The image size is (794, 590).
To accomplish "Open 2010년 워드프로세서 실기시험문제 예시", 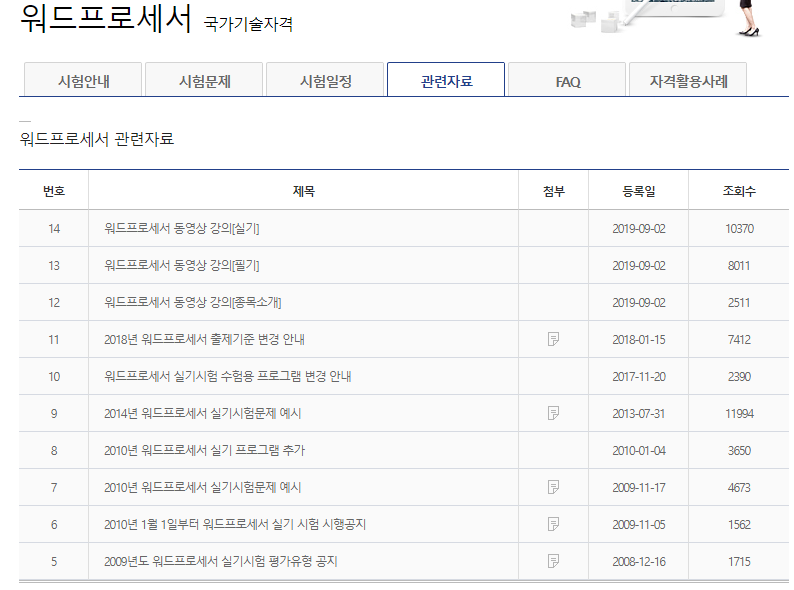I will [203, 487].
